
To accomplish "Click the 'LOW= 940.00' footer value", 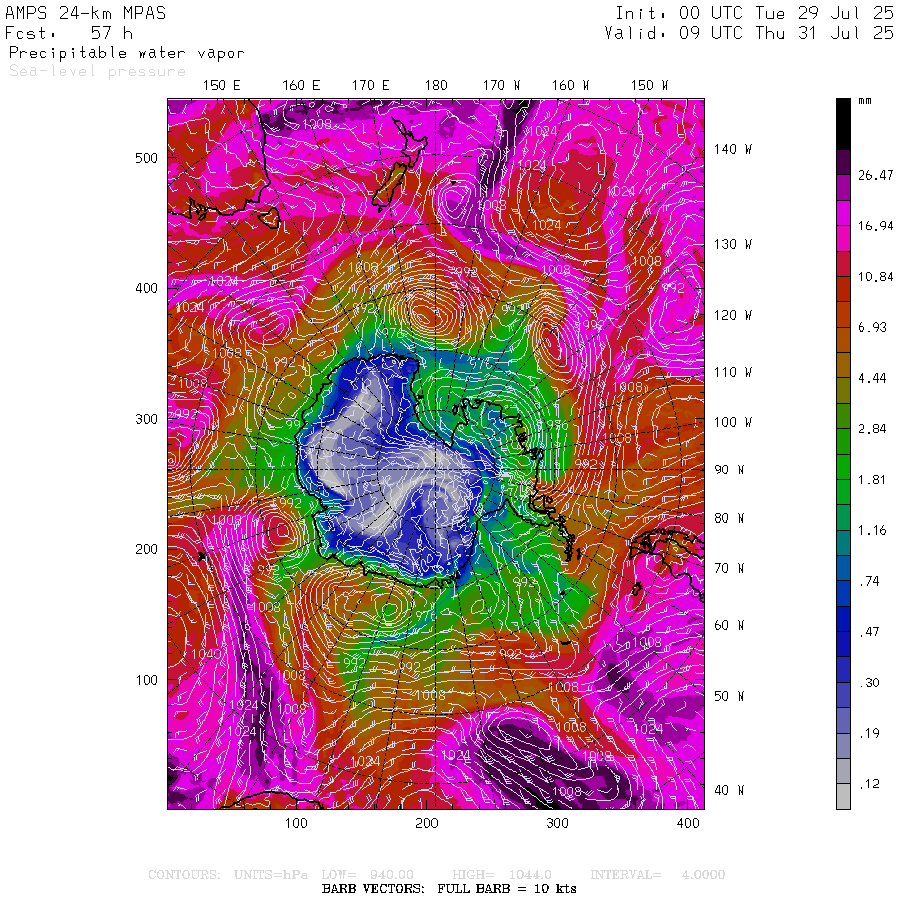I will tap(367, 875).
